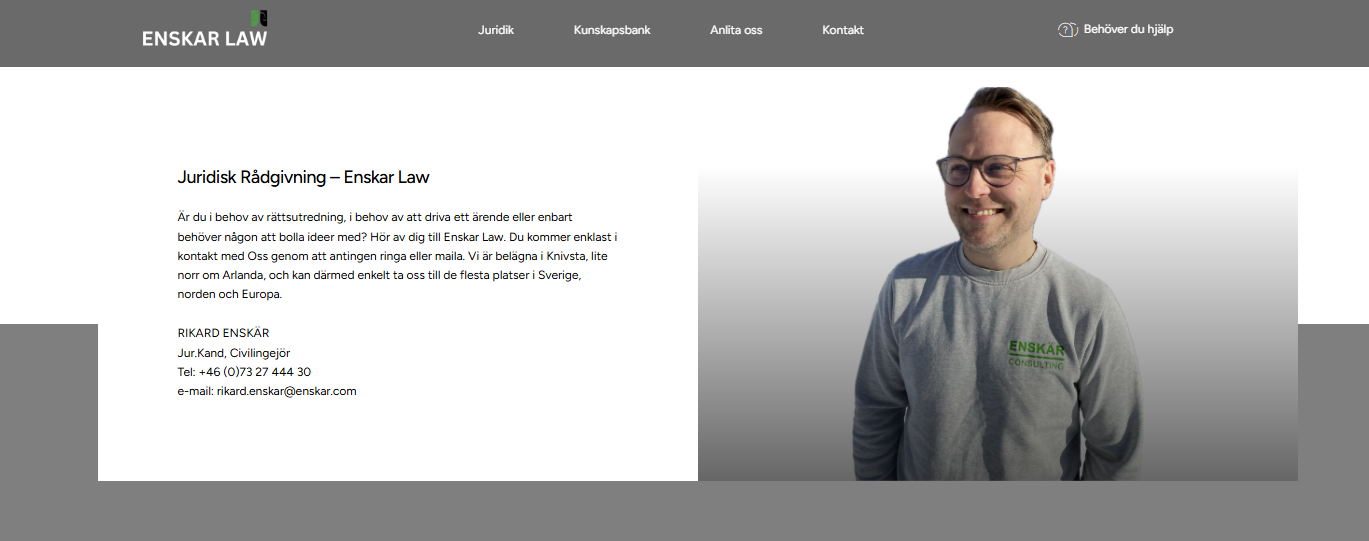The image size is (1369, 541).
Task: Open the Kontakt page
Action: (x=843, y=30)
